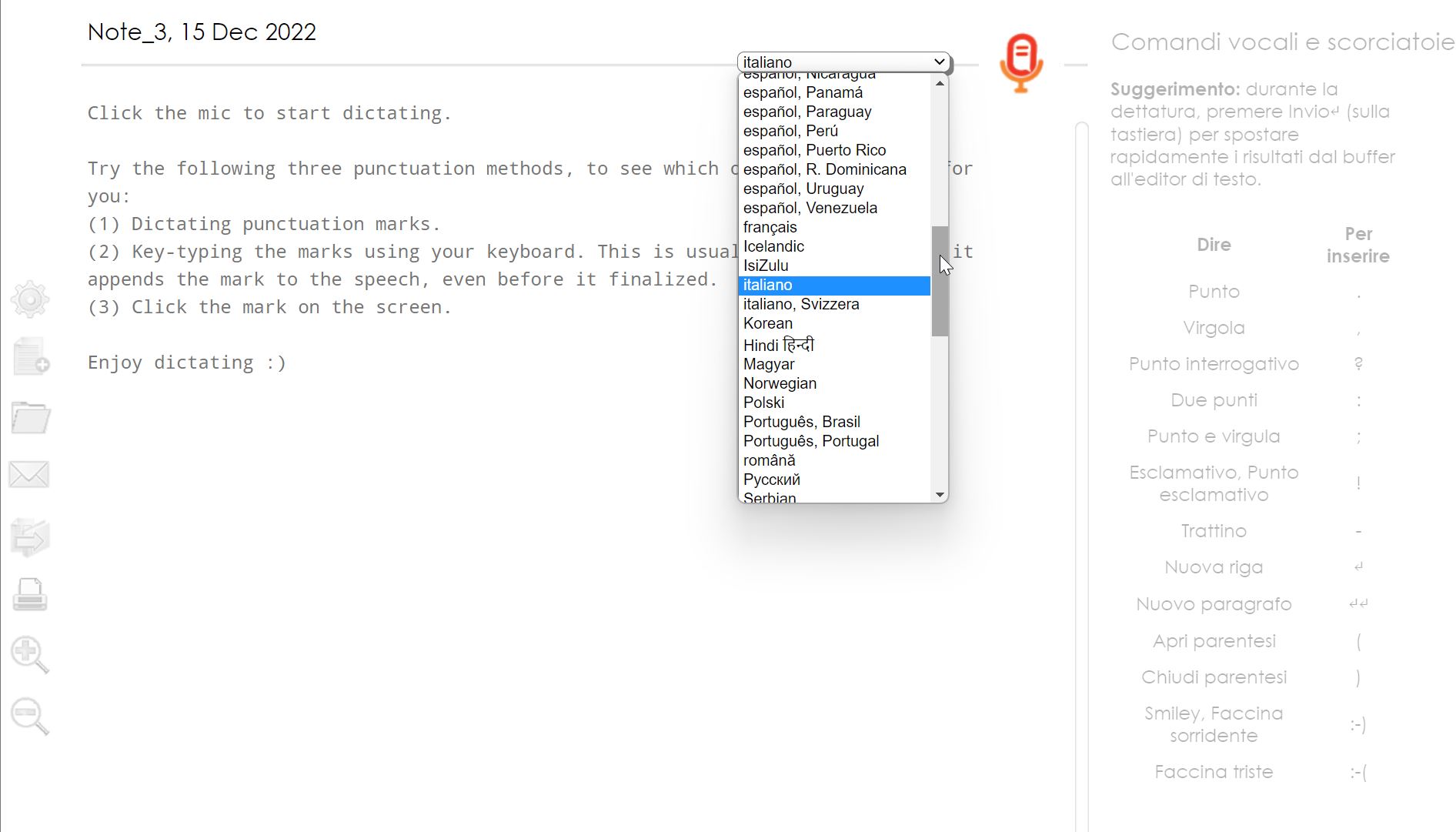Click the envelope email icon
Screen dimensions: 1456x832
[29, 475]
